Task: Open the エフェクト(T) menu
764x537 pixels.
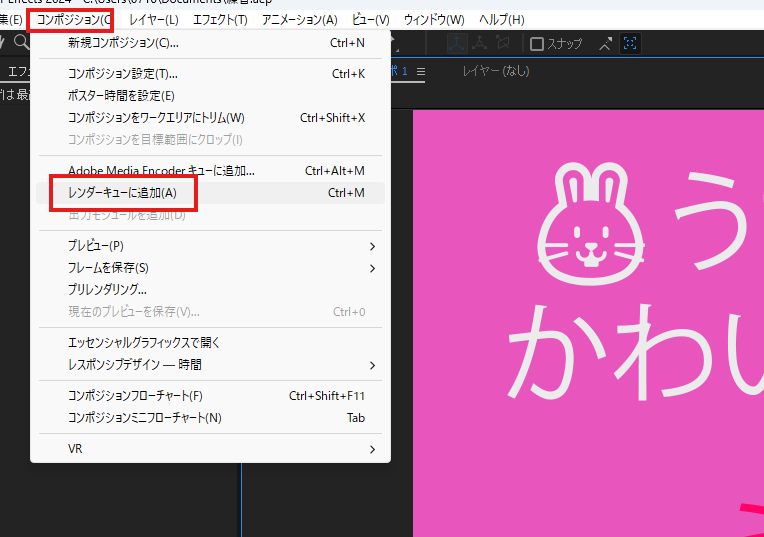Action: click(220, 20)
